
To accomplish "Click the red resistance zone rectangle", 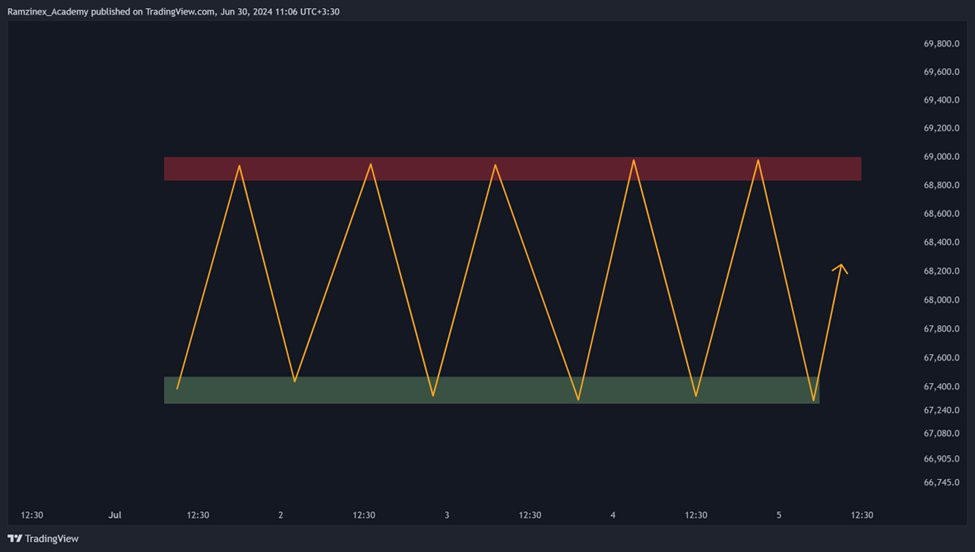I will pyautogui.click(x=512, y=168).
